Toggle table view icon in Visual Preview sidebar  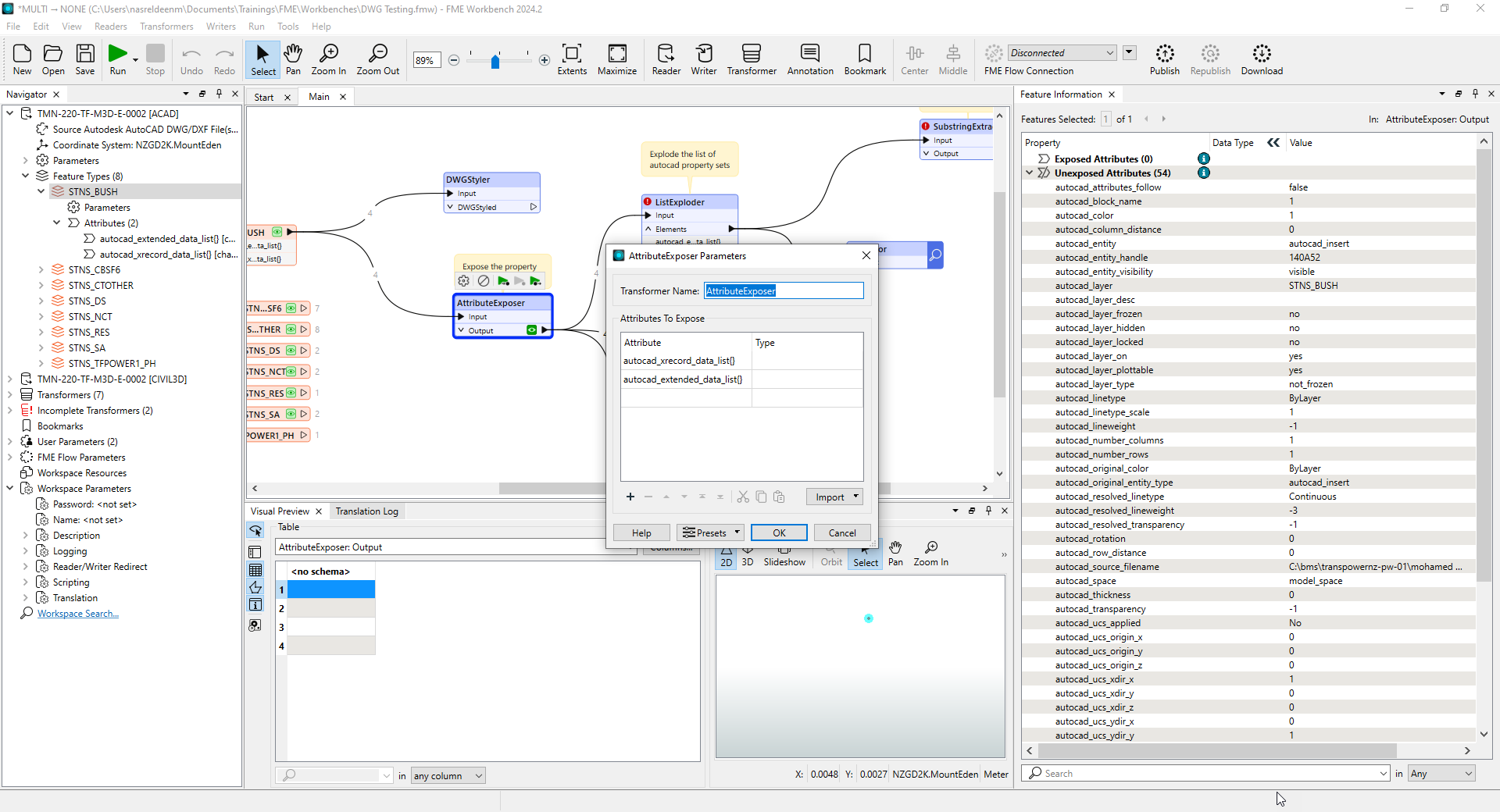[255, 571]
